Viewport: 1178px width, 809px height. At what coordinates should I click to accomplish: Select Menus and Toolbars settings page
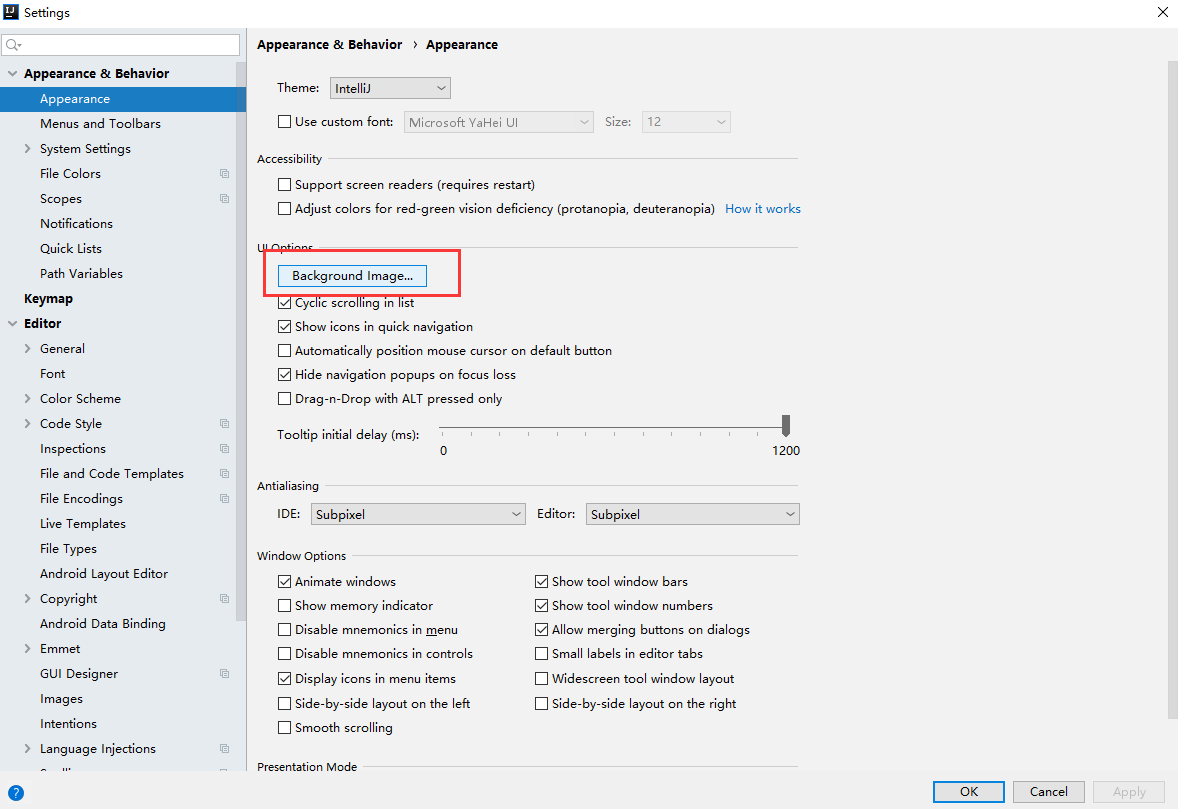pos(100,123)
